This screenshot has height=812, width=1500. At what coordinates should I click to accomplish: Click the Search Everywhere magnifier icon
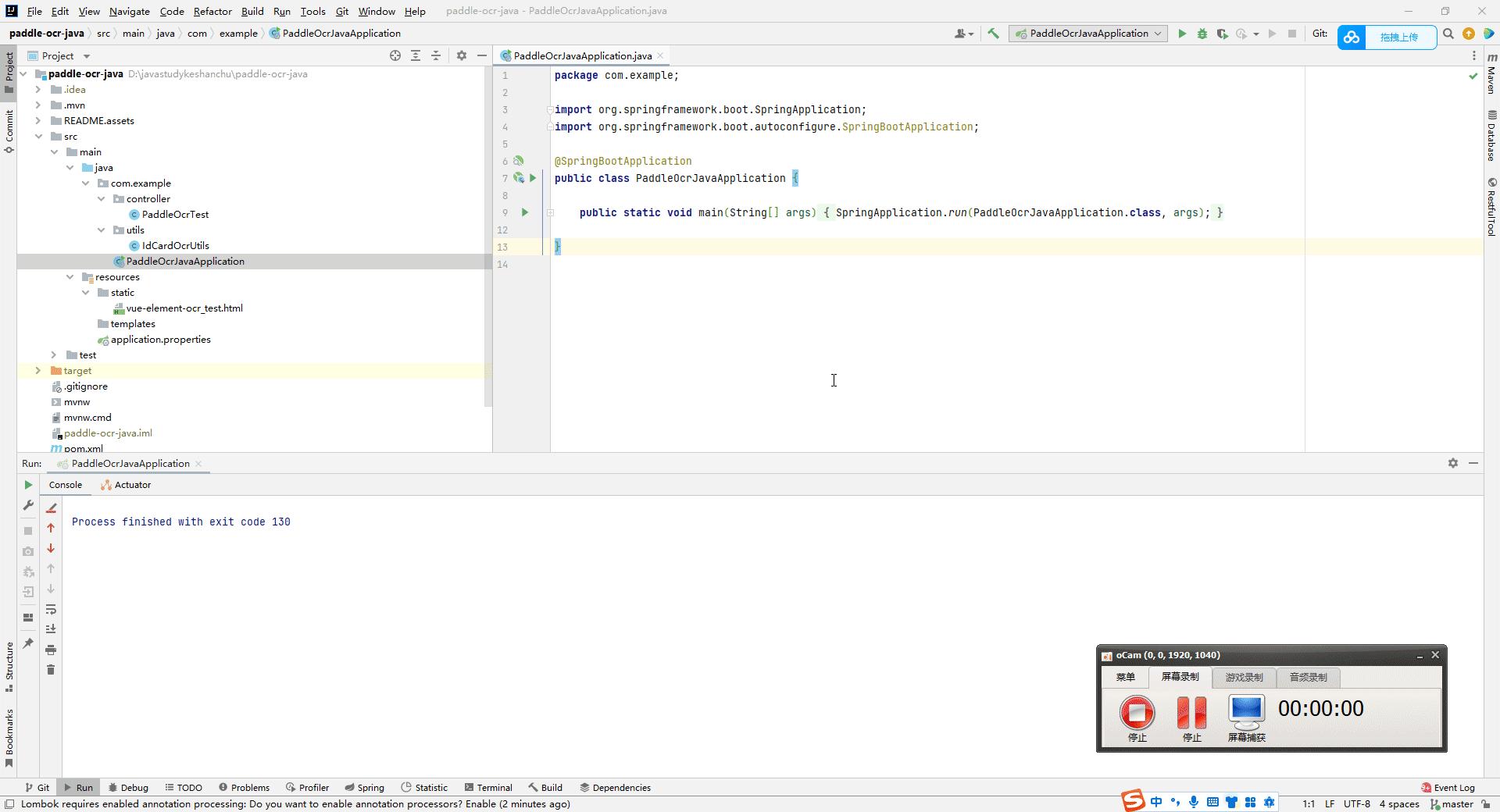[1448, 34]
